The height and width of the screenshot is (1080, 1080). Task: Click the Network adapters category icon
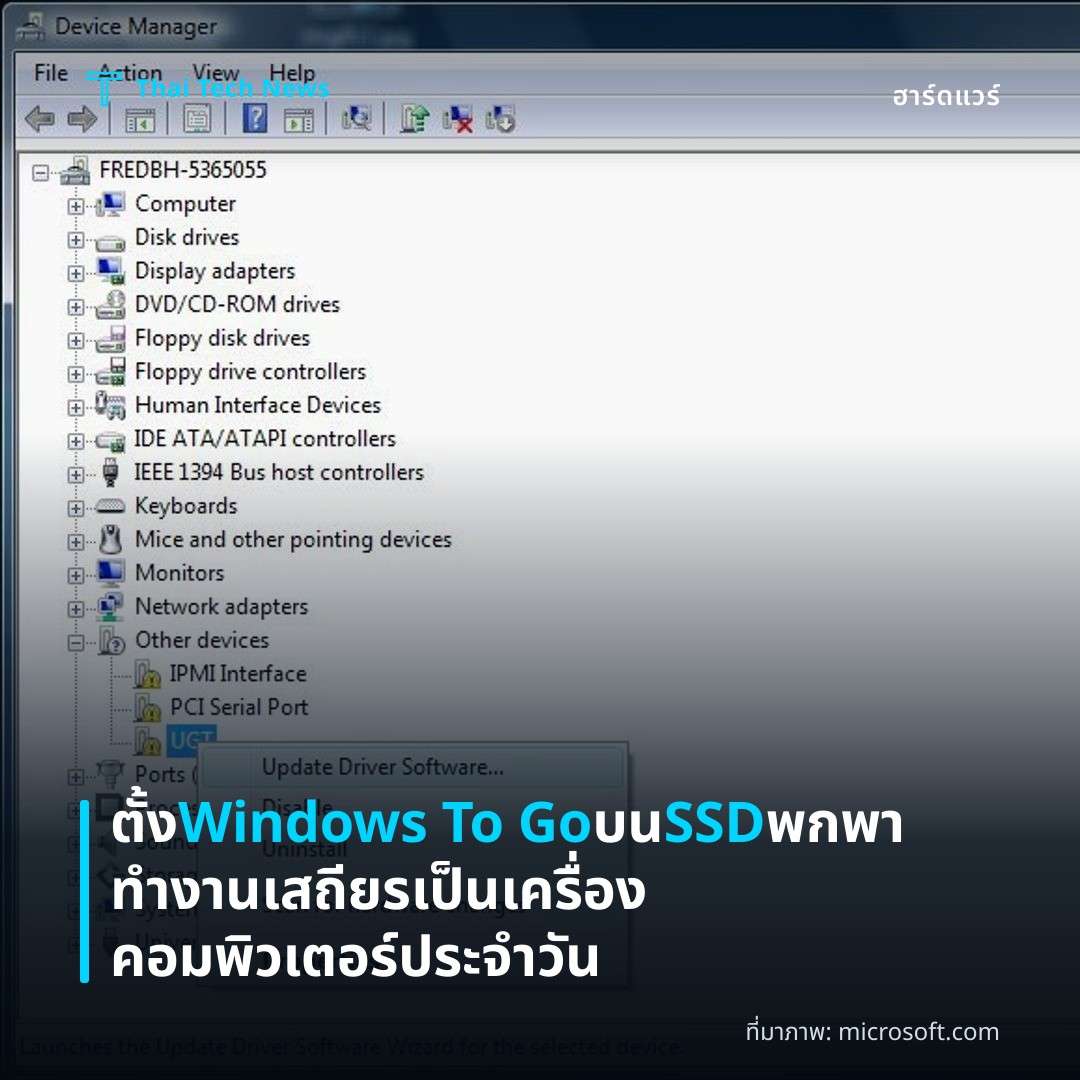click(x=110, y=607)
